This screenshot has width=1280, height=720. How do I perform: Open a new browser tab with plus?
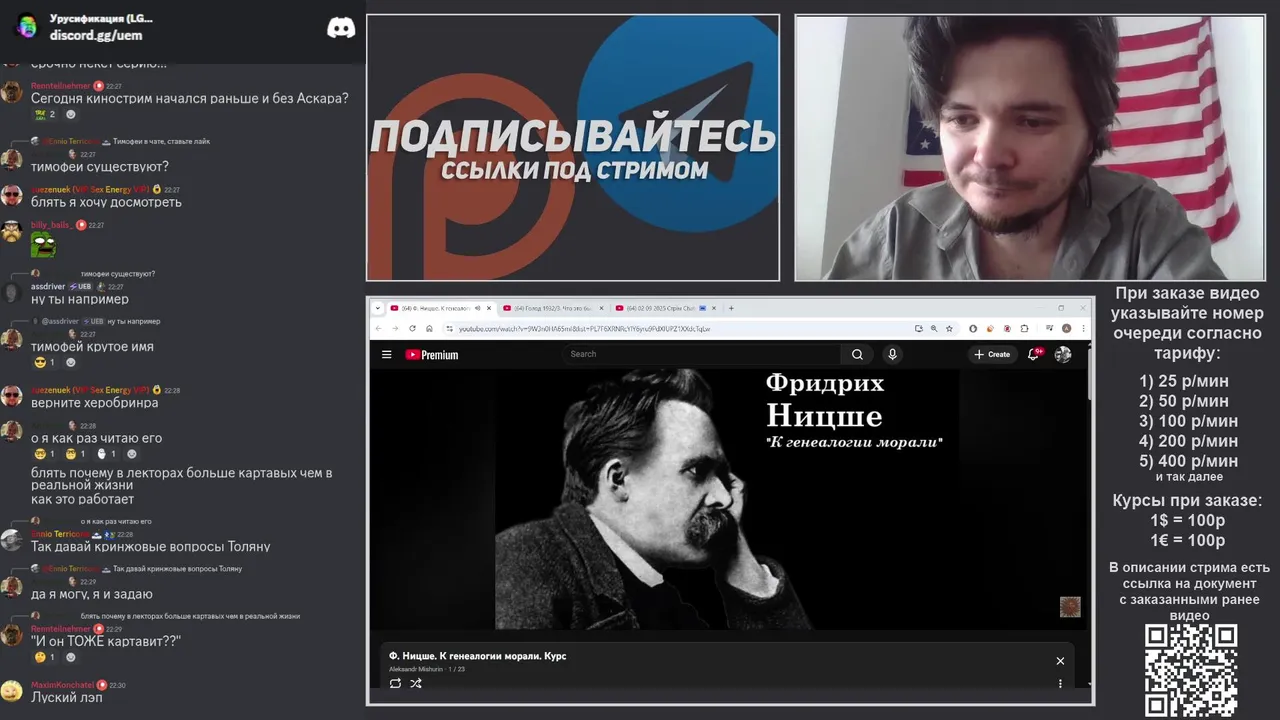pyautogui.click(x=731, y=308)
